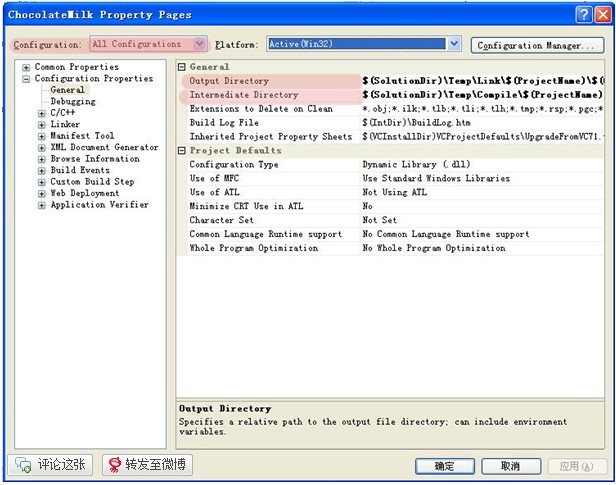Click the 应用(A) apply button
The width and height of the screenshot is (616, 485).
tap(576, 466)
